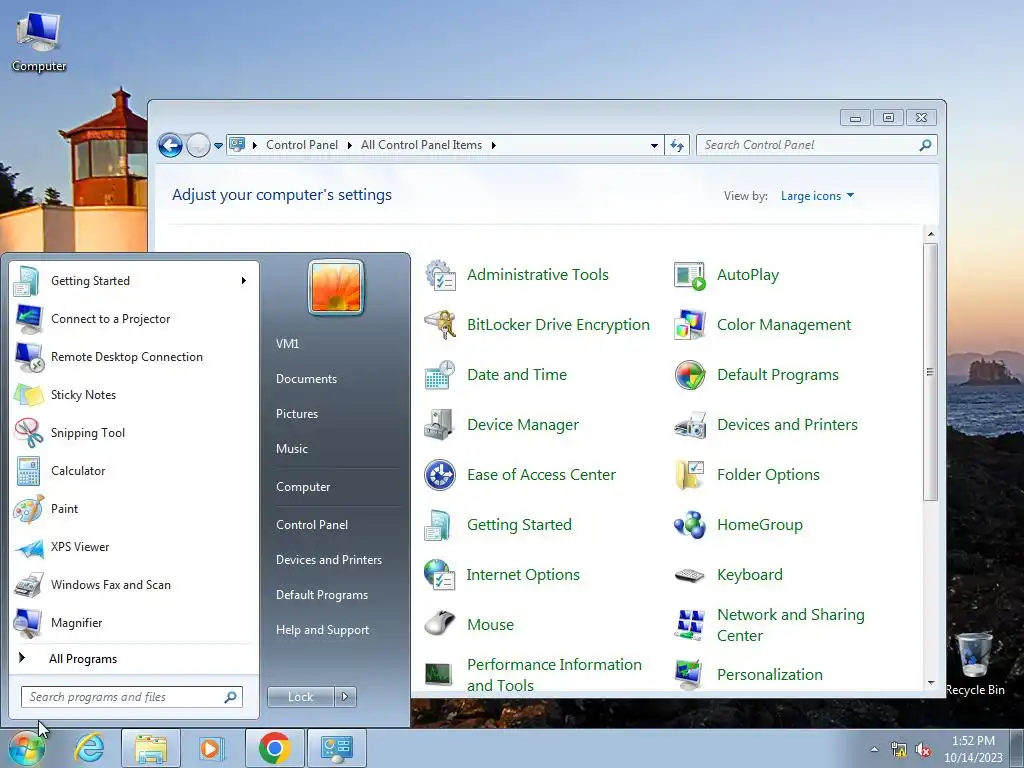The height and width of the screenshot is (768, 1024).
Task: Select Default Programs in Start menu
Action: tap(322, 595)
